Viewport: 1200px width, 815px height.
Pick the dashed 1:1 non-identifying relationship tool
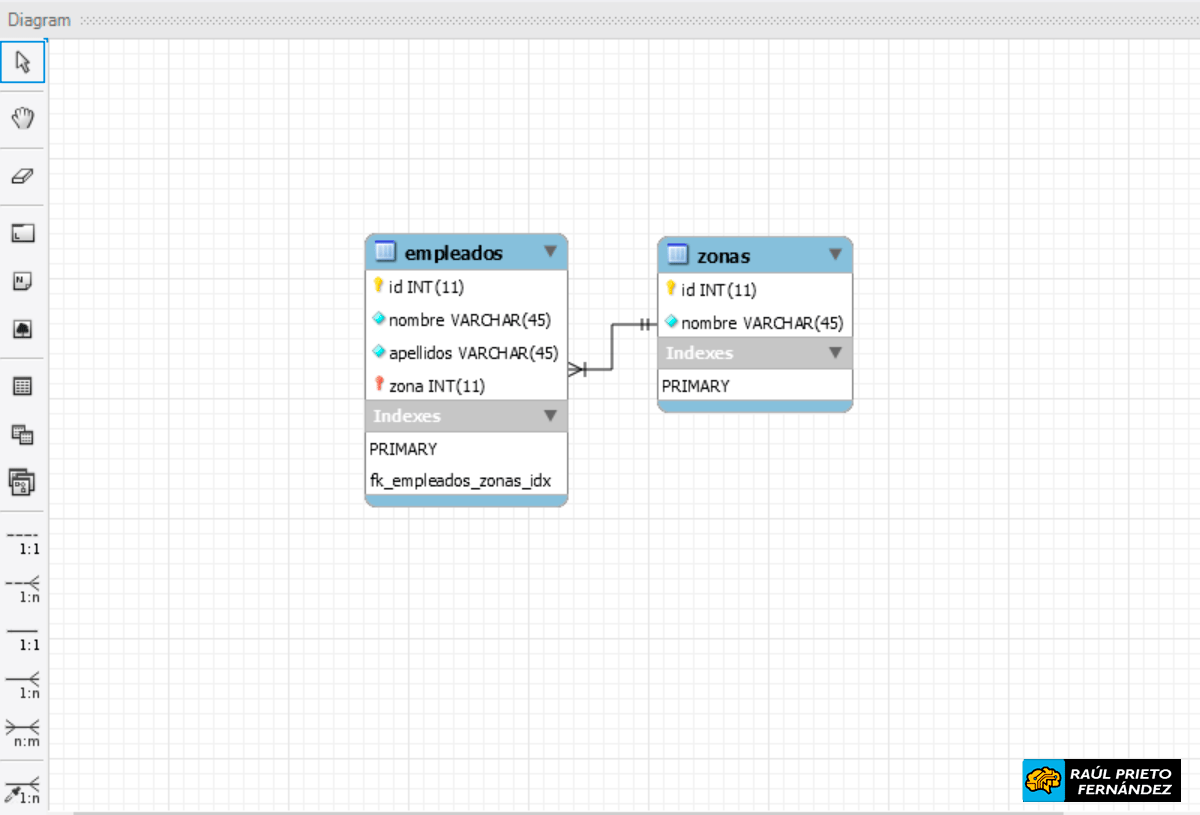[x=23, y=540]
